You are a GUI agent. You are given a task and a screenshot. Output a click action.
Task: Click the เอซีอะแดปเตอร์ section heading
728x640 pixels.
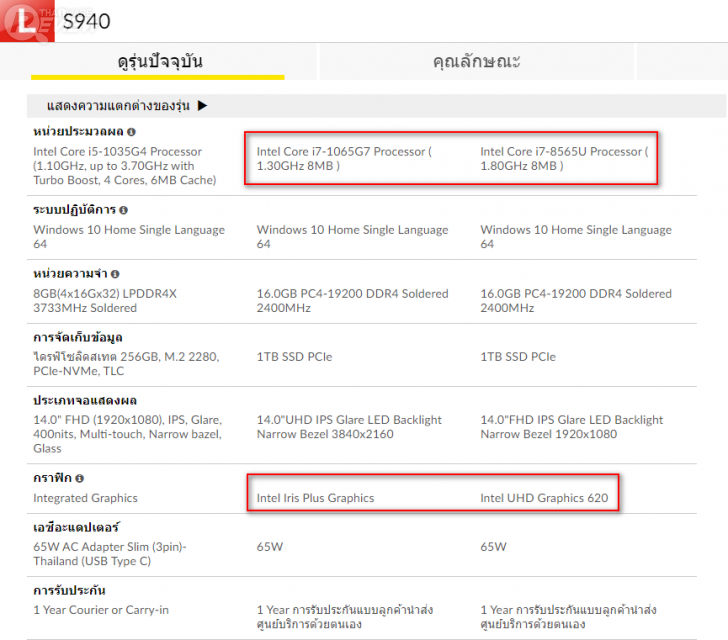pos(76,528)
